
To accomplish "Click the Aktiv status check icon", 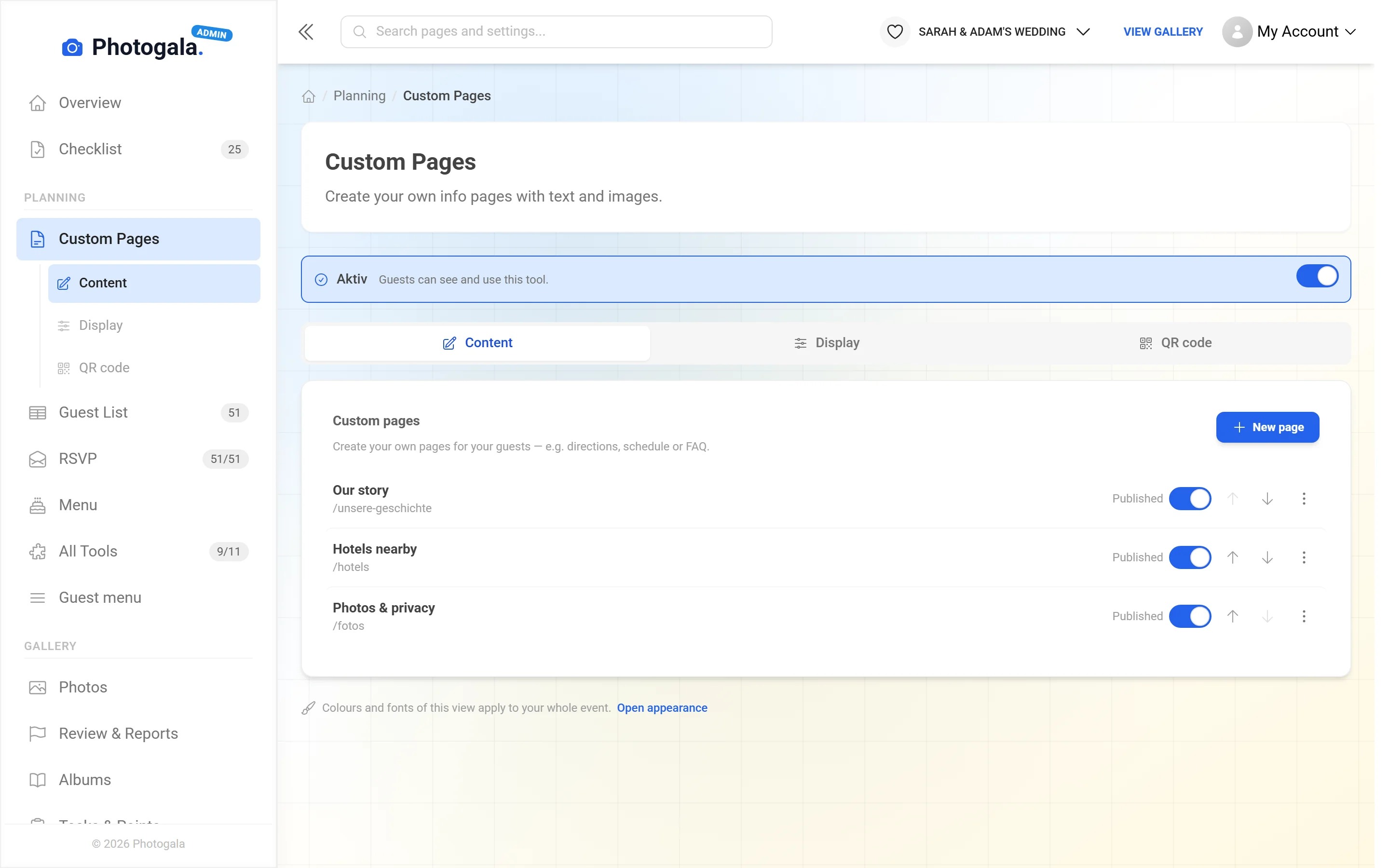I will point(321,280).
